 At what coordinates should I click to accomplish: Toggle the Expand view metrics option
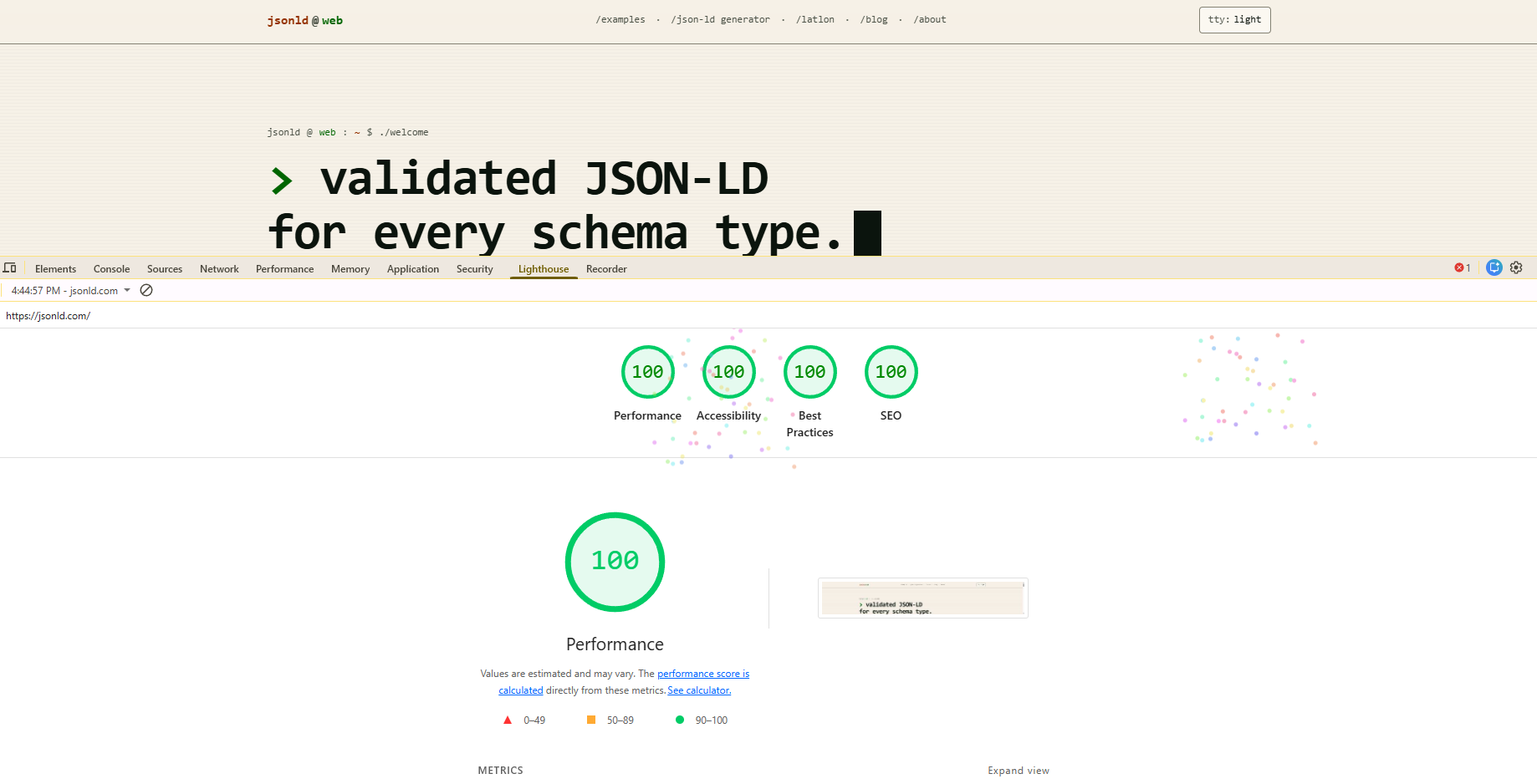click(1018, 771)
